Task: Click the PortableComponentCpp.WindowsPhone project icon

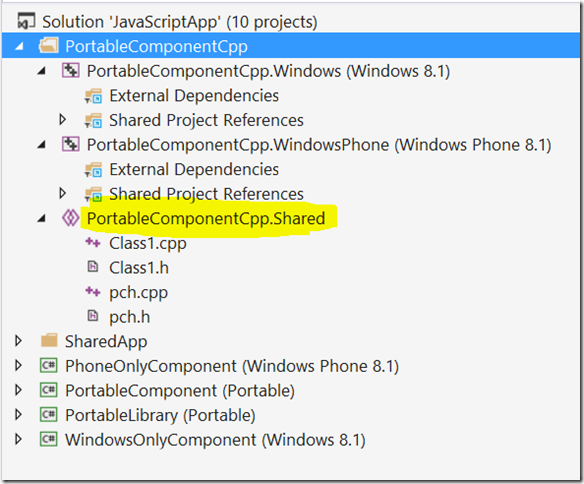Action: 70,144
